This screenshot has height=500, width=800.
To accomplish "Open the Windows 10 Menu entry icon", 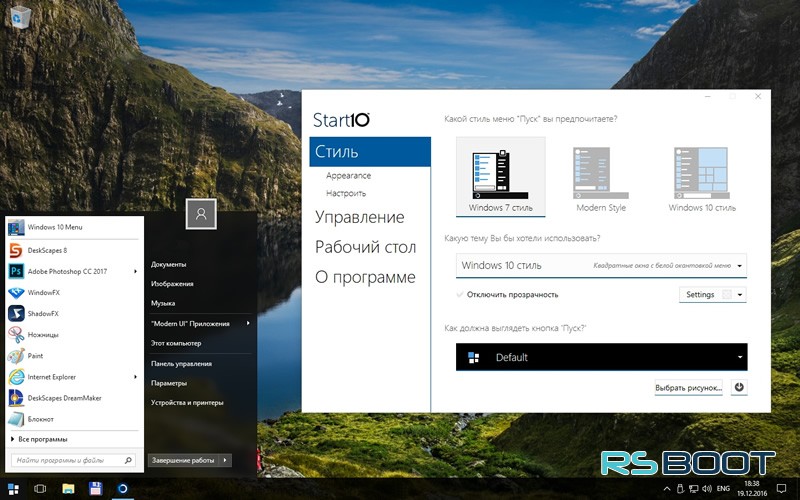I will (x=16, y=227).
